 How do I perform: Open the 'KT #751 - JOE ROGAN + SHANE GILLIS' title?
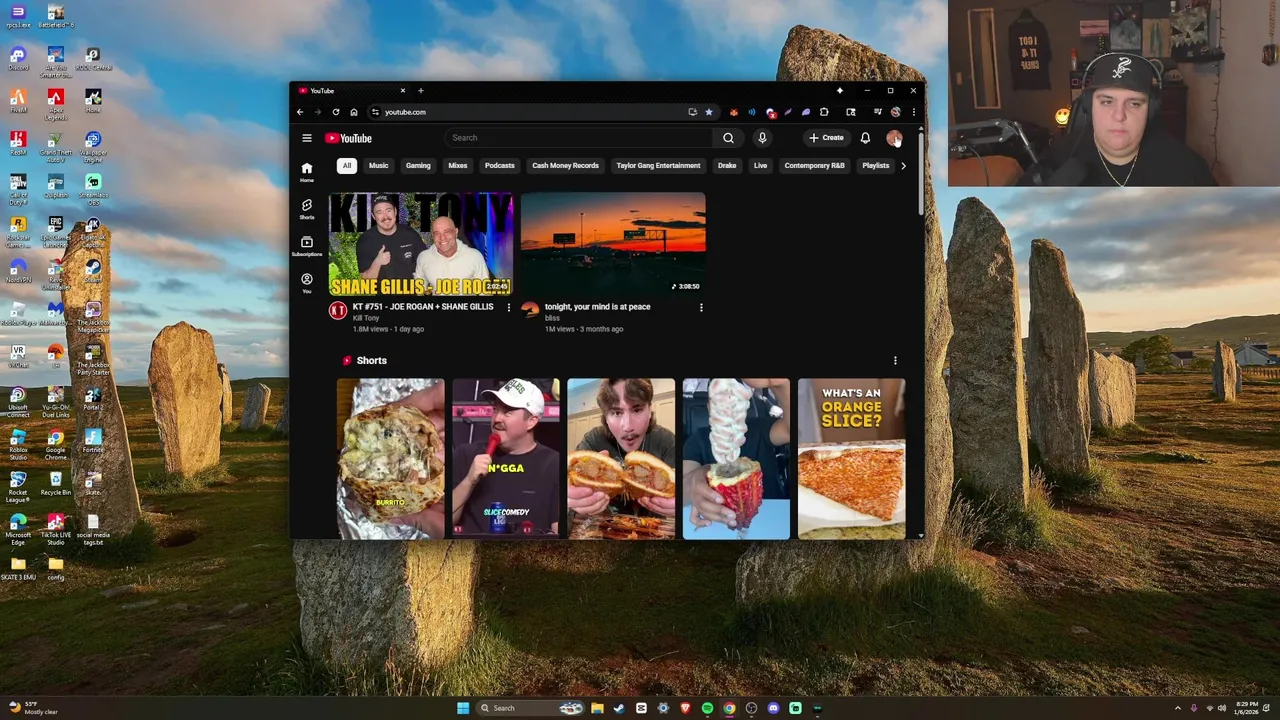423,307
